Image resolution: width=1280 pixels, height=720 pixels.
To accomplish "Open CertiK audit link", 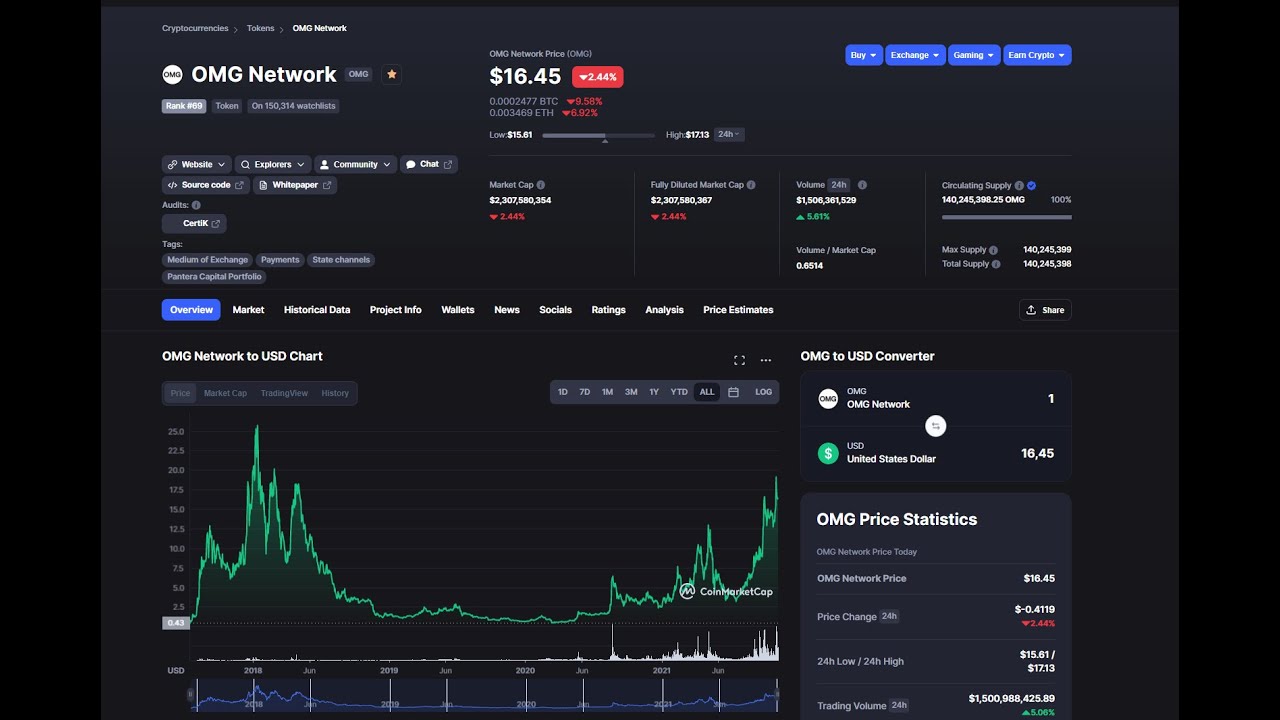I will coord(194,224).
